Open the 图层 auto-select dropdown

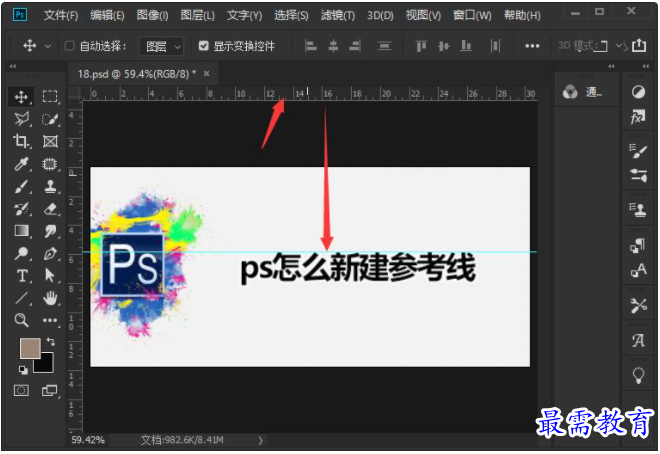point(162,46)
